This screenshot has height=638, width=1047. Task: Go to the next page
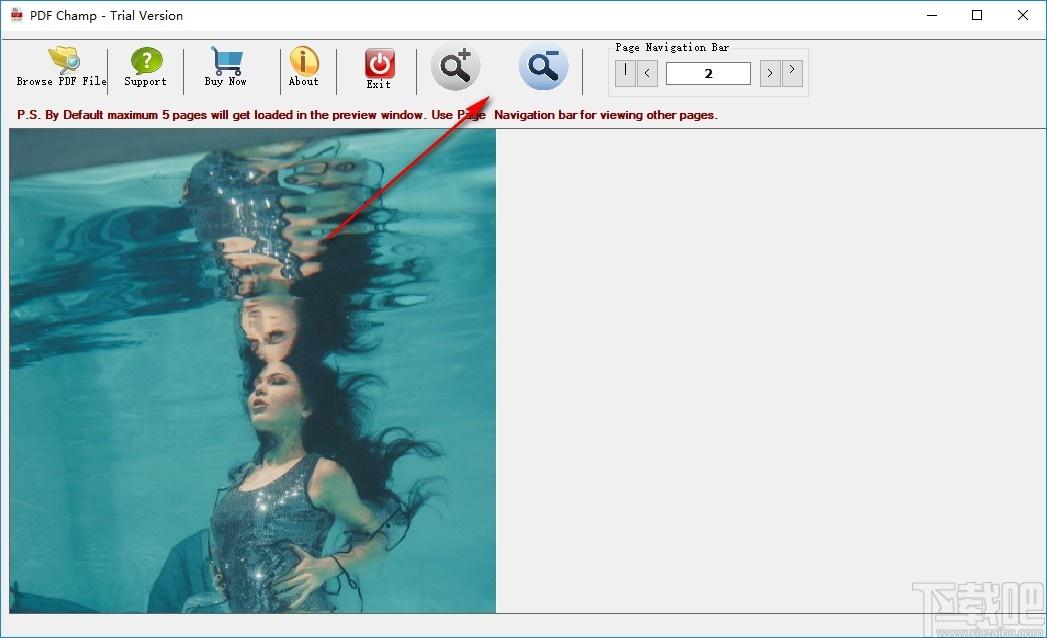point(770,73)
